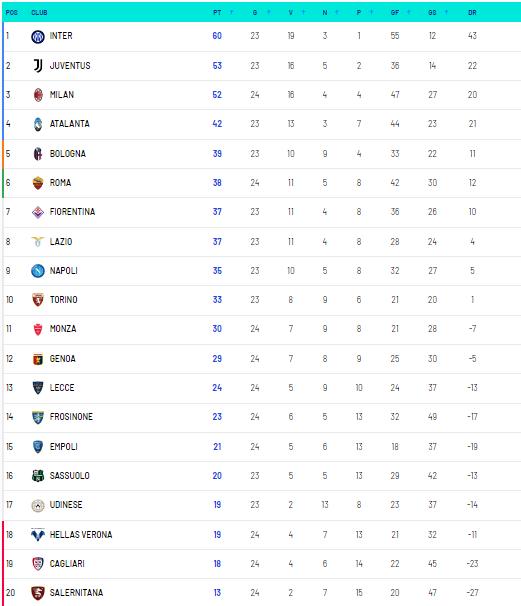
Task: Click the Juventus club logo
Action: (x=37, y=66)
